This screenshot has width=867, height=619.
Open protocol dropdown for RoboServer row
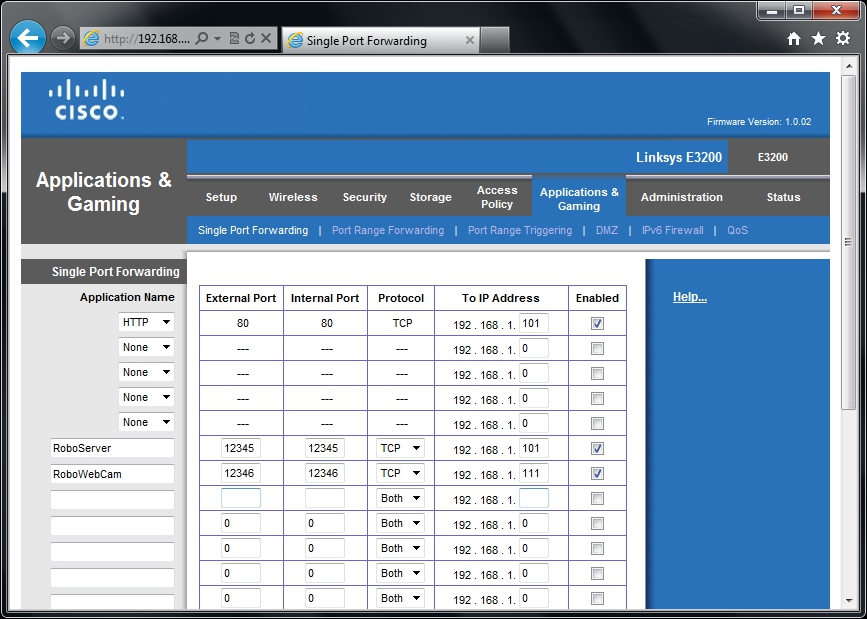400,448
